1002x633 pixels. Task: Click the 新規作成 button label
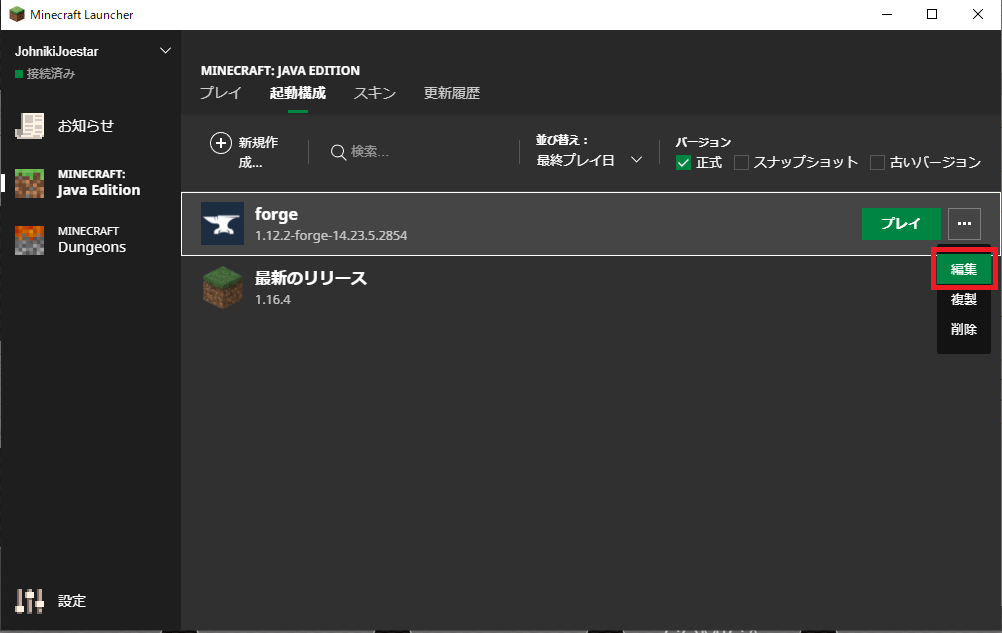[258, 153]
